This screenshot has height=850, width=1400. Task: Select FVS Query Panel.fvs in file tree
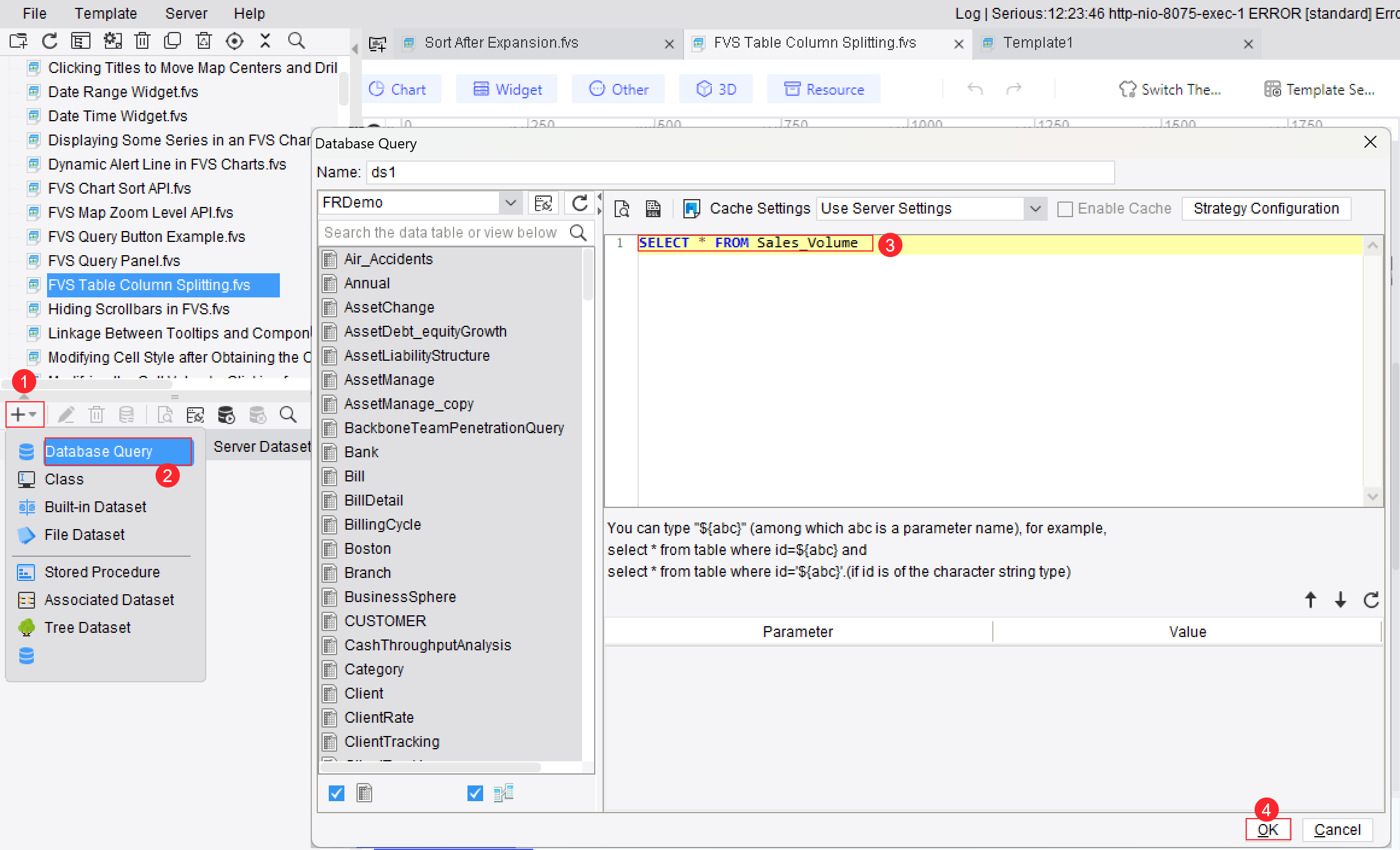click(114, 261)
